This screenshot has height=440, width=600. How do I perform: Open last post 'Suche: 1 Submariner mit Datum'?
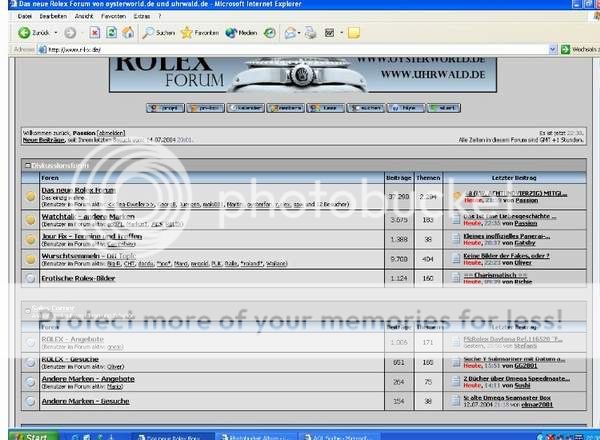click(x=514, y=359)
